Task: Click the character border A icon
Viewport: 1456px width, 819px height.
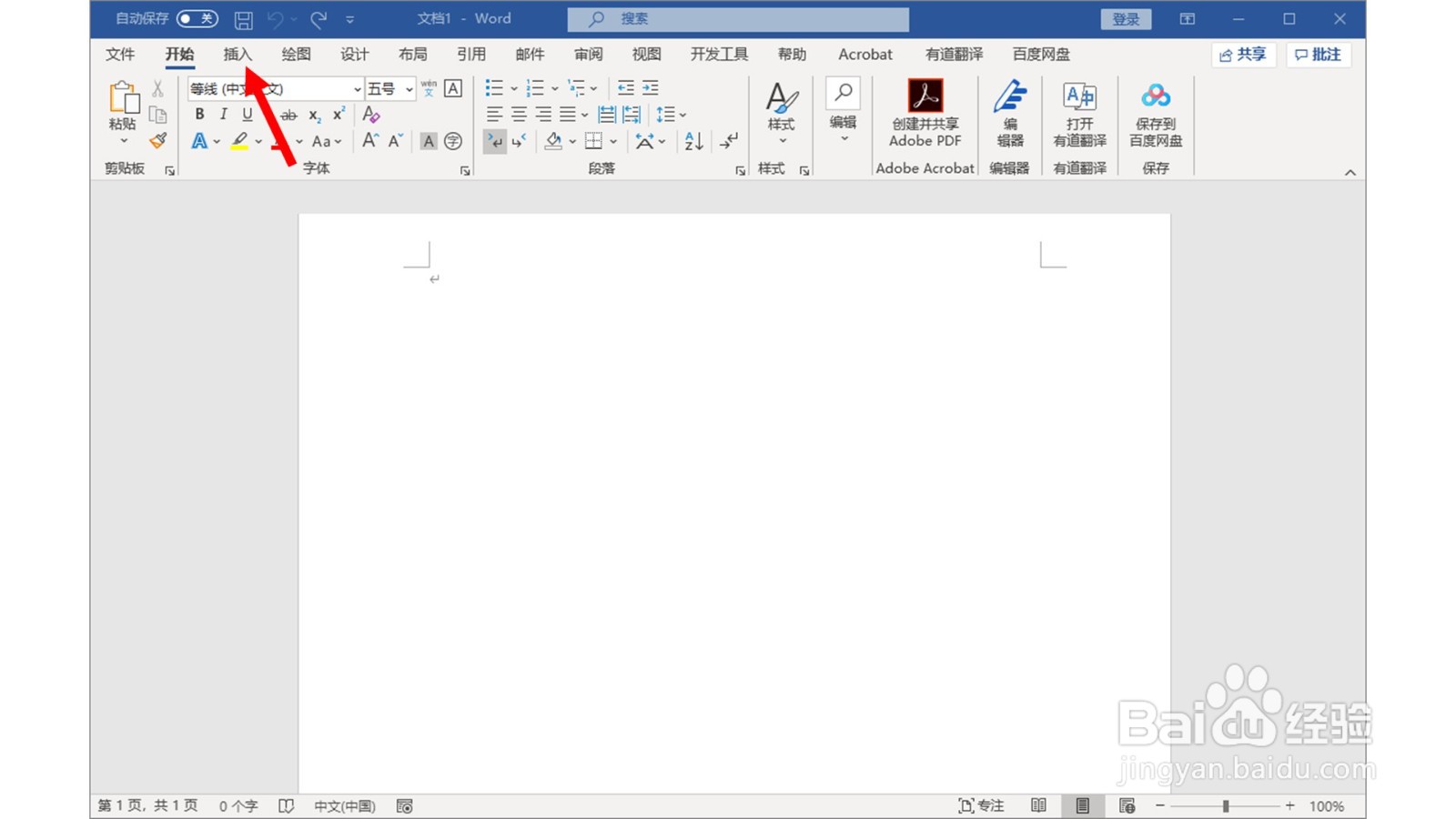Action: pos(453,88)
